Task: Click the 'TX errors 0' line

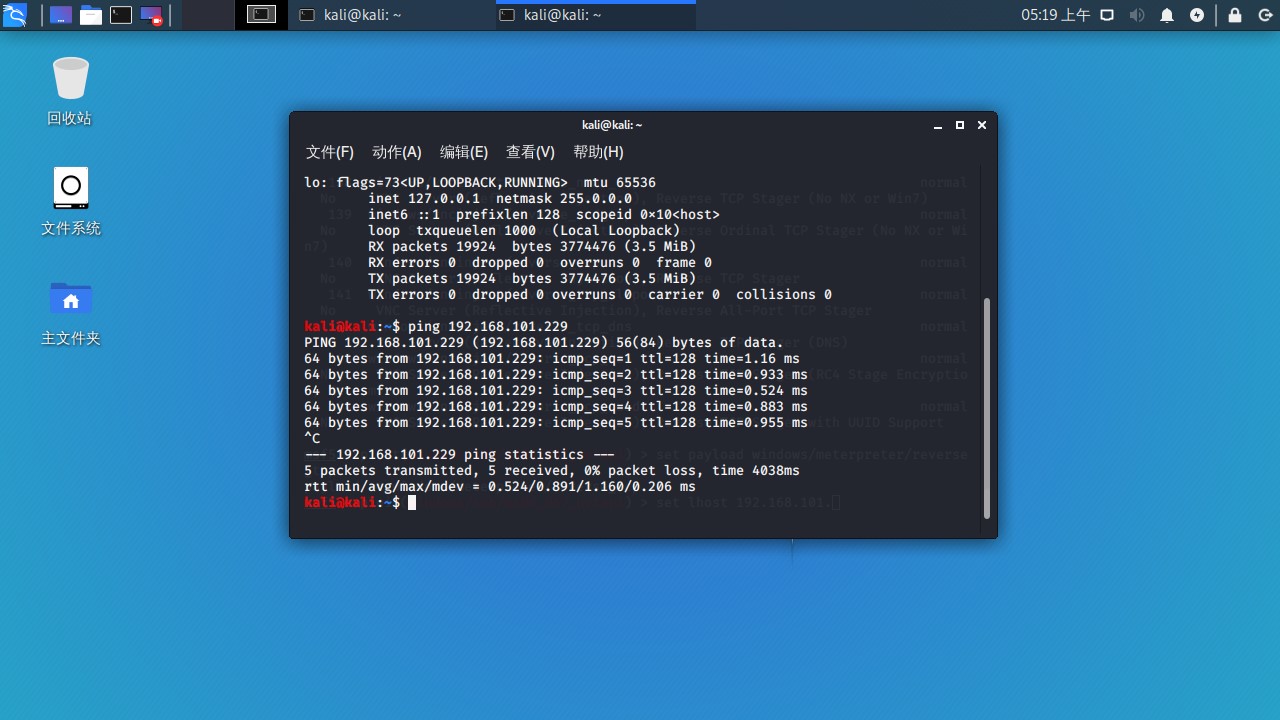Action: (600, 295)
